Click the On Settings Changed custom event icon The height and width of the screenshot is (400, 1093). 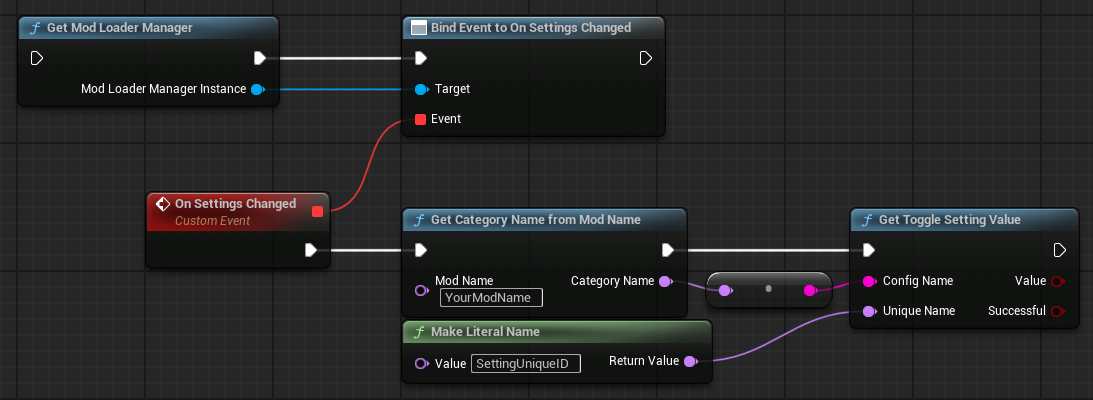click(x=162, y=204)
